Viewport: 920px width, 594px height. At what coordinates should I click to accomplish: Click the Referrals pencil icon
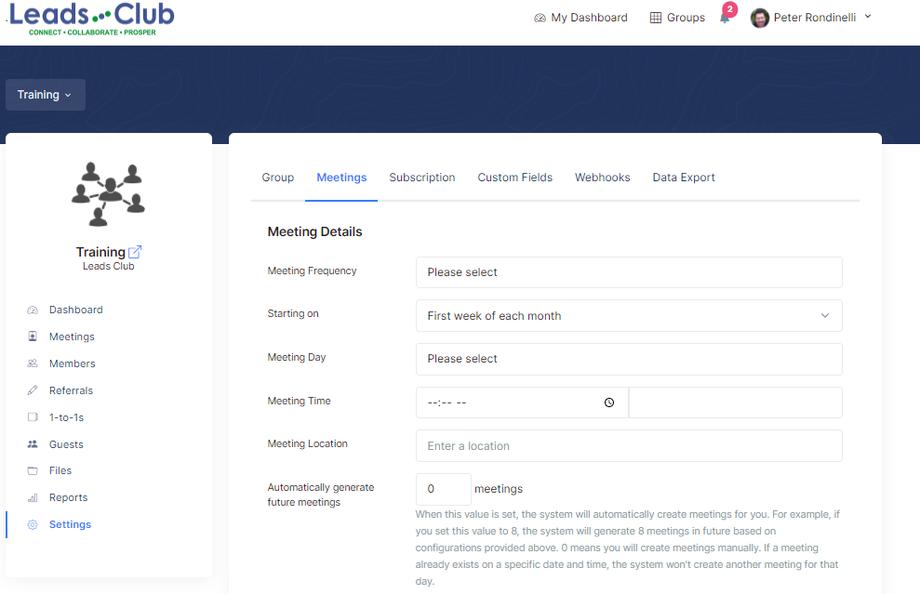tap(33, 390)
